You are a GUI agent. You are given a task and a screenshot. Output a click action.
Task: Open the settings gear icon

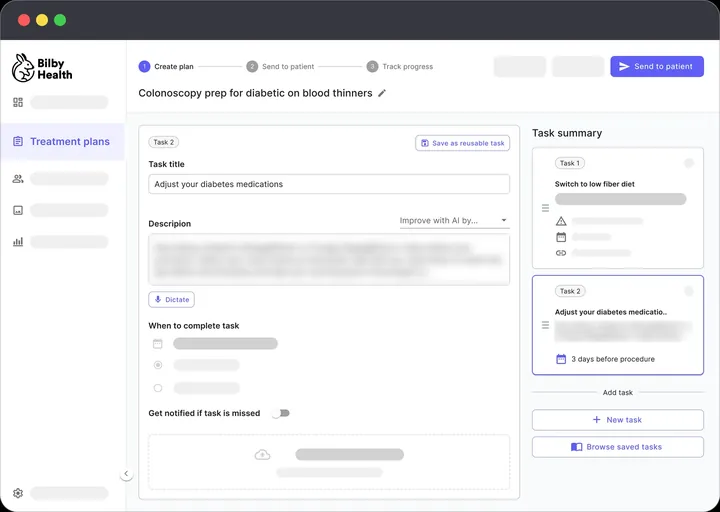point(18,493)
